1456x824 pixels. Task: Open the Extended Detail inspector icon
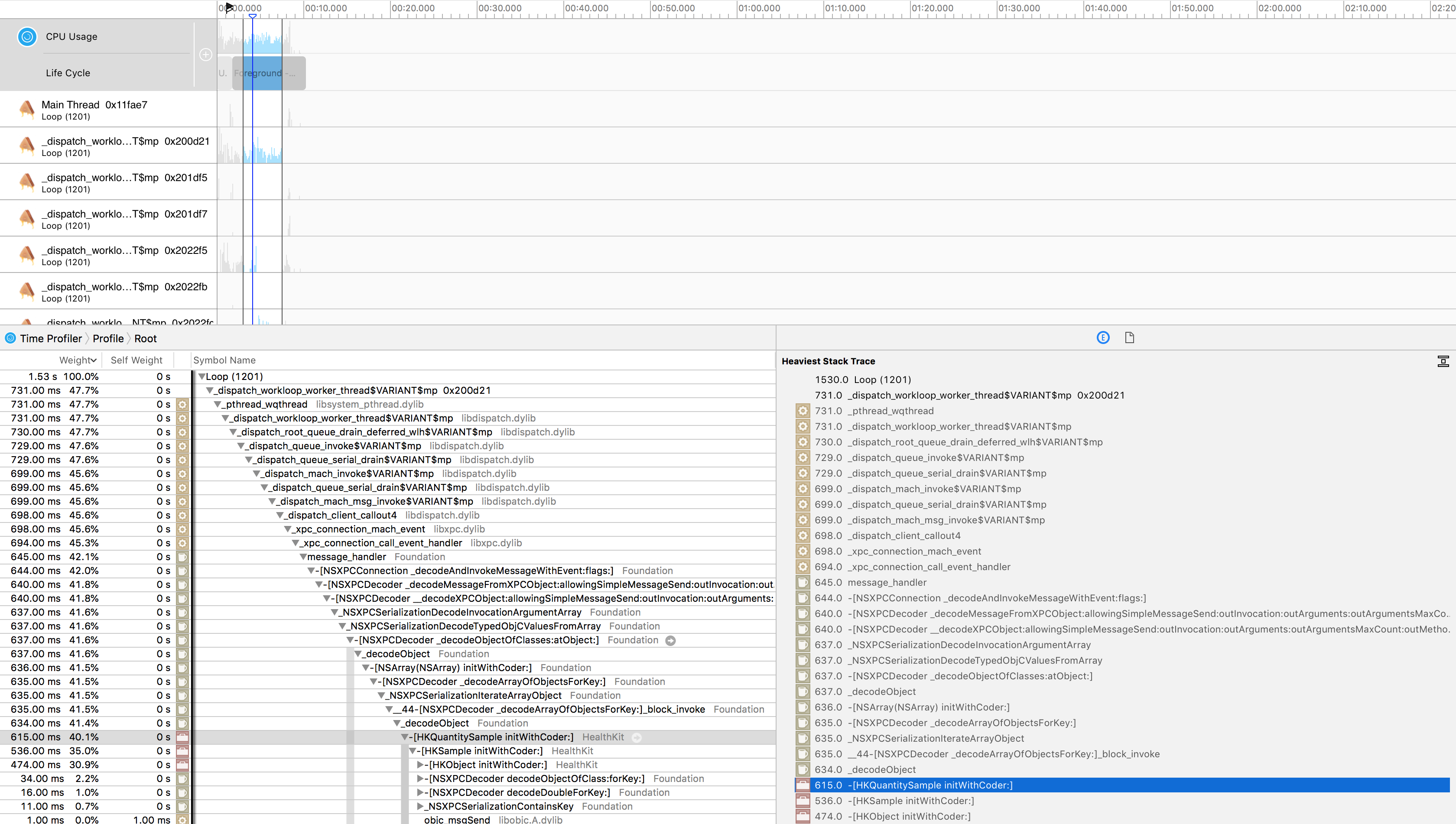[1103, 338]
